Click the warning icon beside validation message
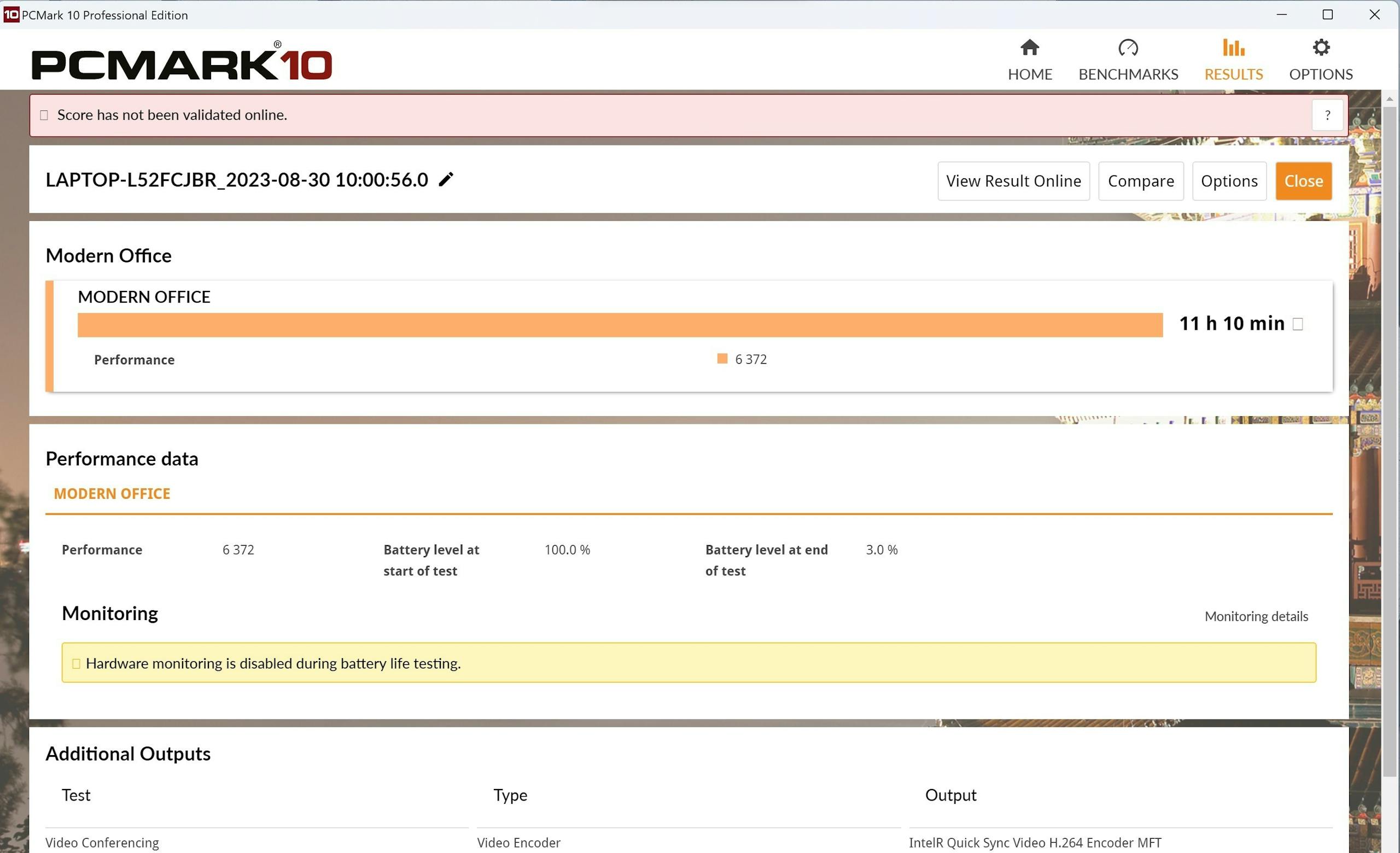This screenshot has width=1400, height=853. (x=44, y=115)
